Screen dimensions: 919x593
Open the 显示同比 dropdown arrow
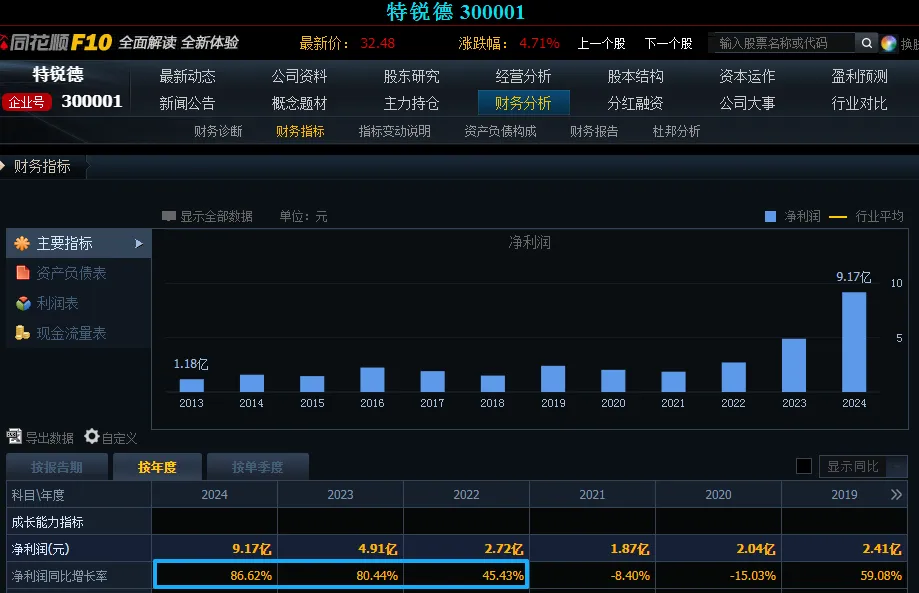(x=896, y=466)
